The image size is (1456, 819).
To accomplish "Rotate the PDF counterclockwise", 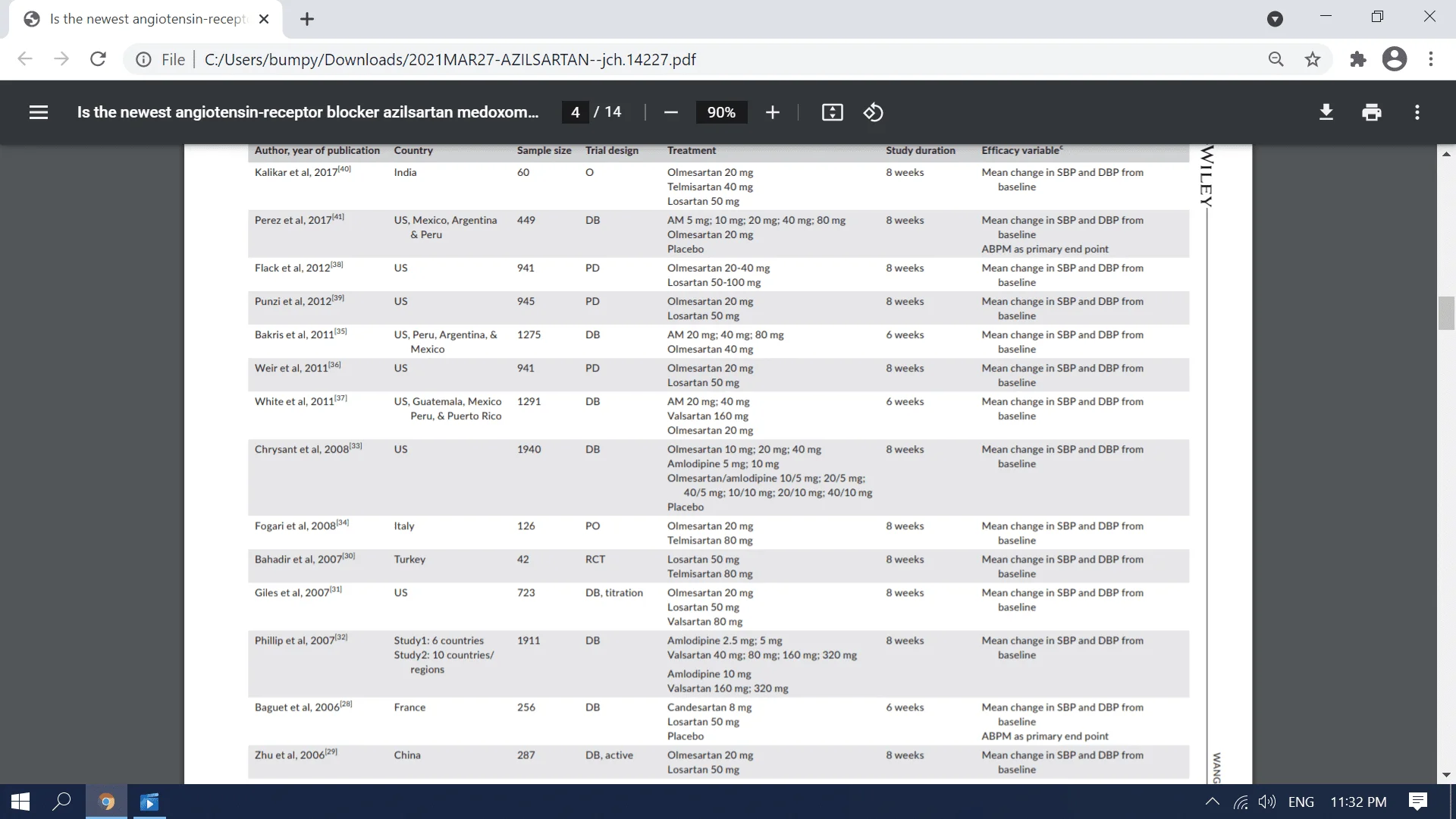I will pos(873,112).
